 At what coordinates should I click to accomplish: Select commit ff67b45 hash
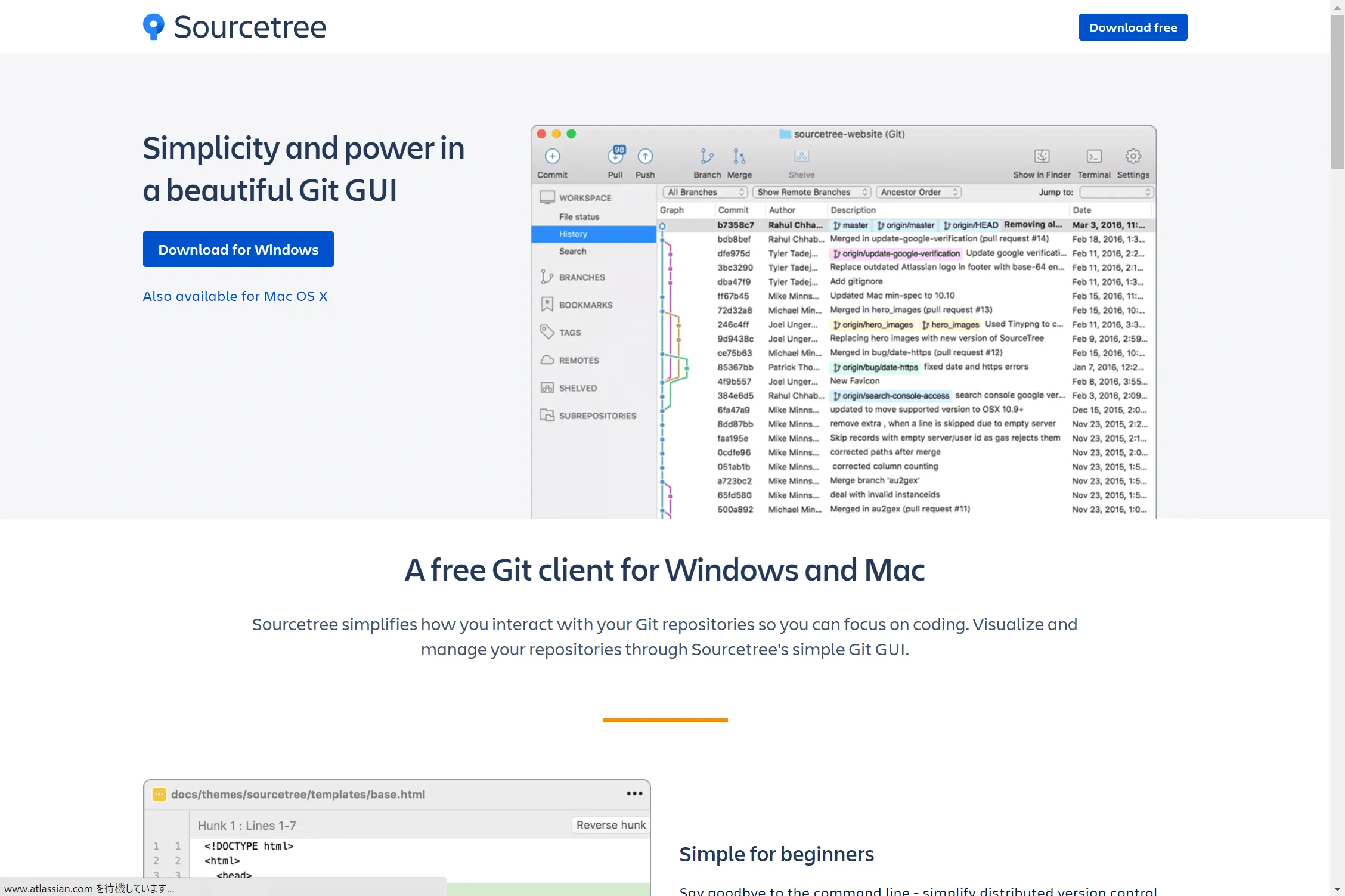733,296
